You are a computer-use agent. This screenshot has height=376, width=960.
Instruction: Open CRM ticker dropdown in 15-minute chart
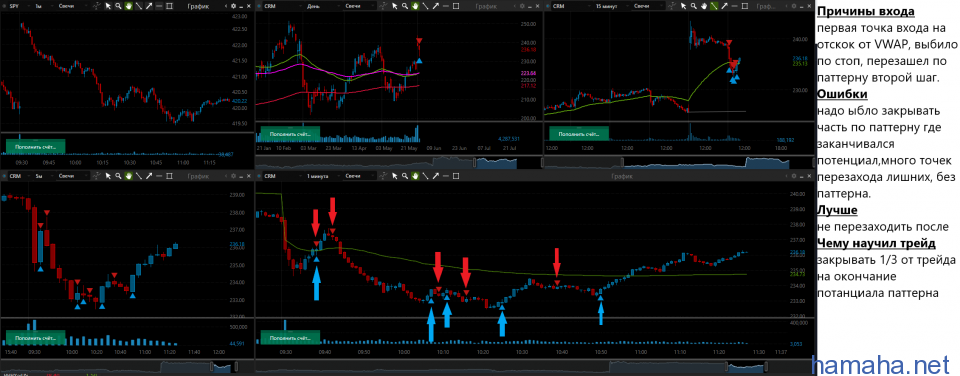click(x=572, y=6)
